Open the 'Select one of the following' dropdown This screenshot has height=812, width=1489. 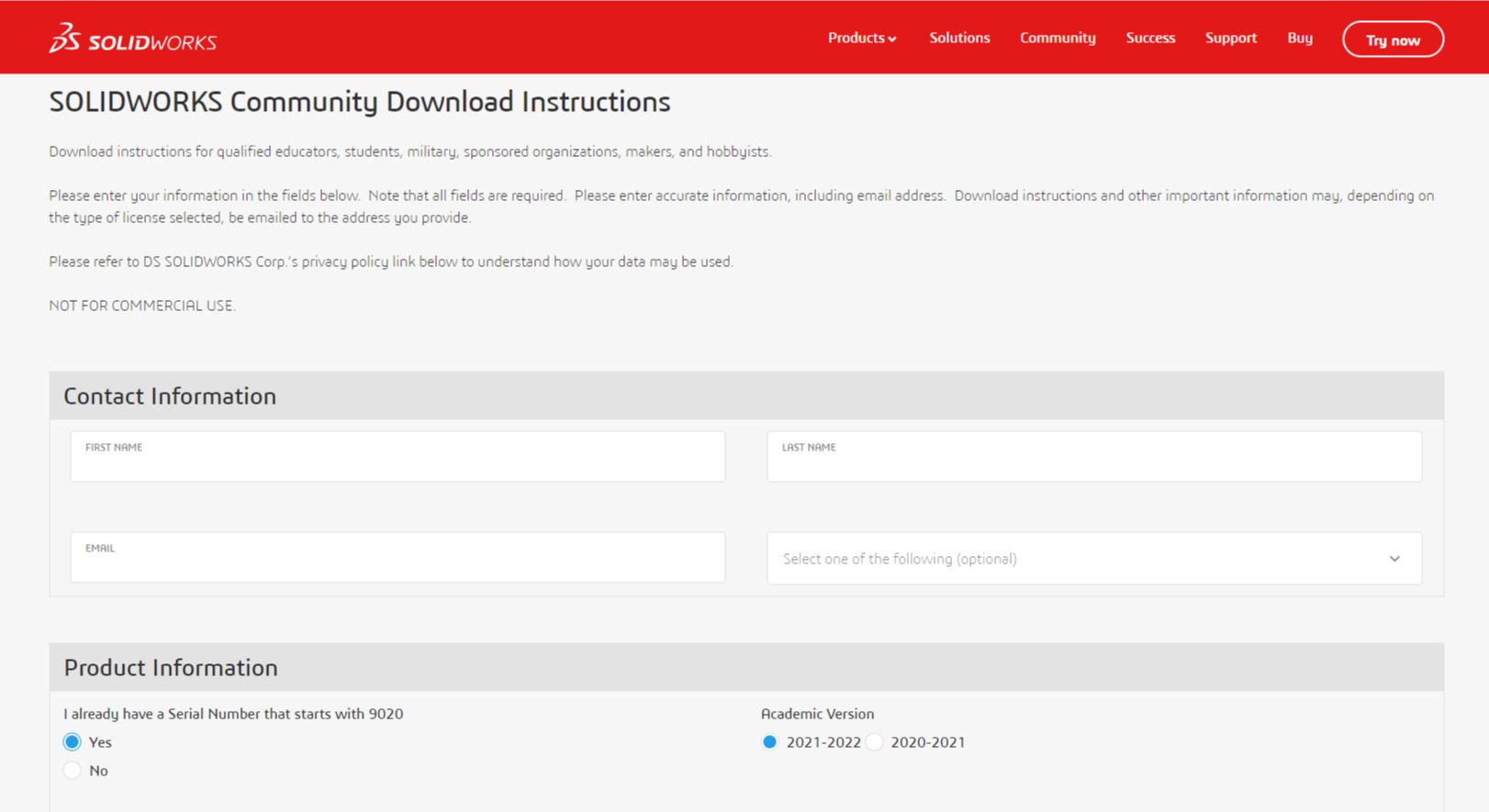point(1094,558)
